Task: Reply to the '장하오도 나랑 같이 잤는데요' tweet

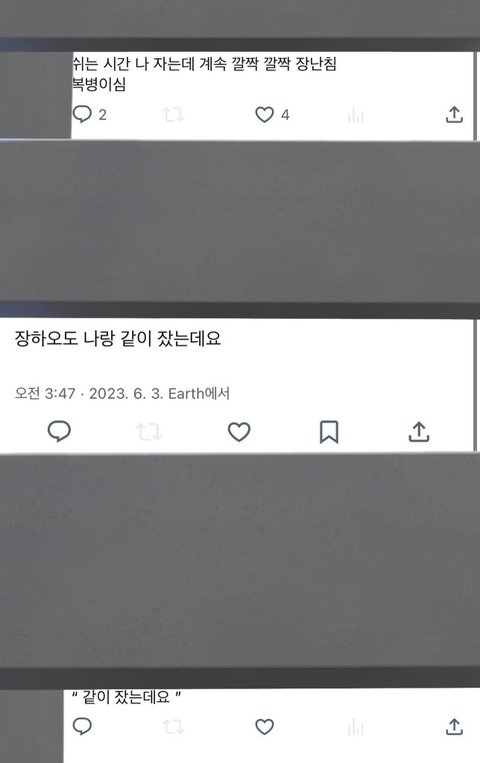Action: click(x=59, y=431)
